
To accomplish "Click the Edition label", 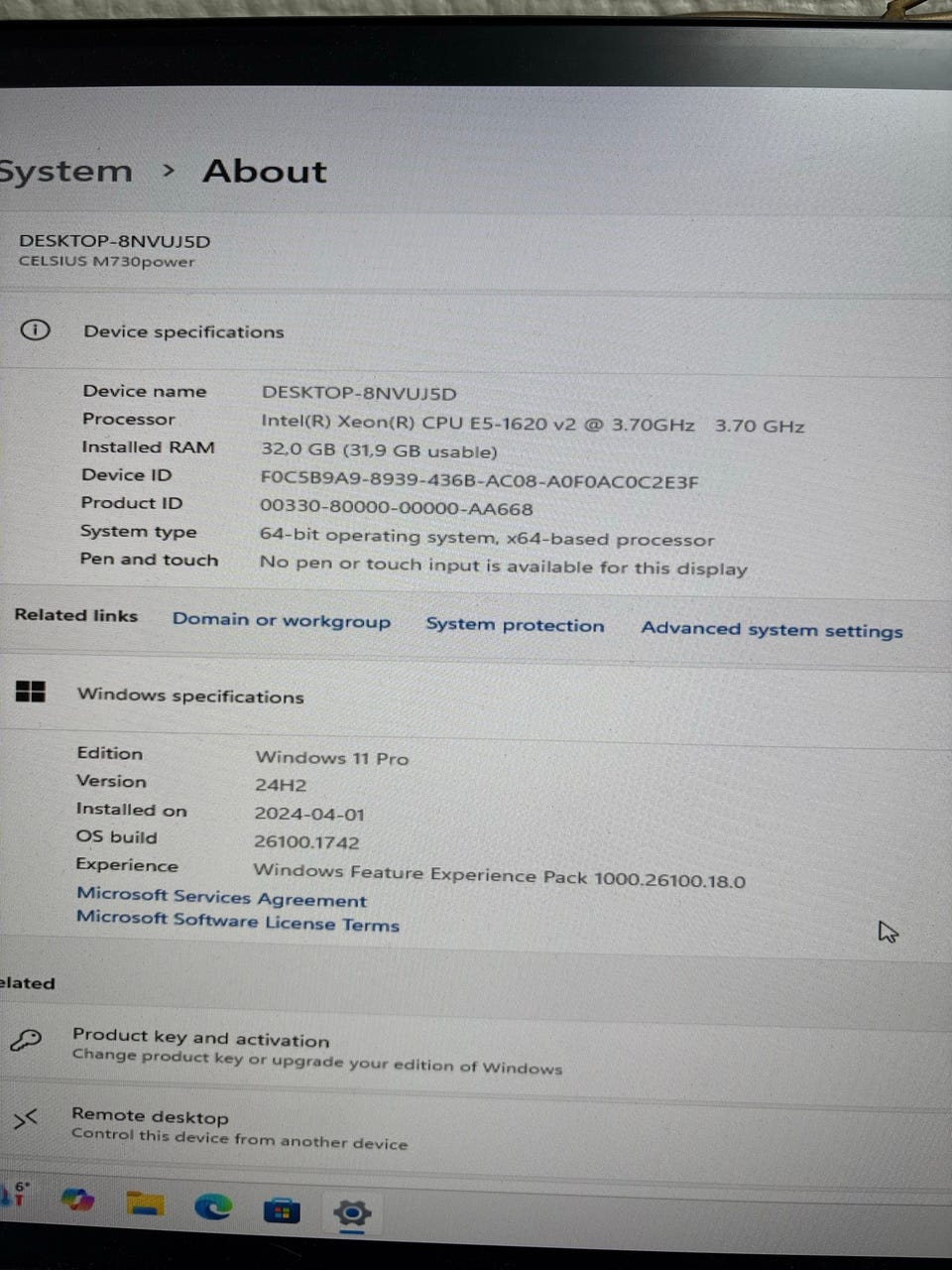I will 110,753.
